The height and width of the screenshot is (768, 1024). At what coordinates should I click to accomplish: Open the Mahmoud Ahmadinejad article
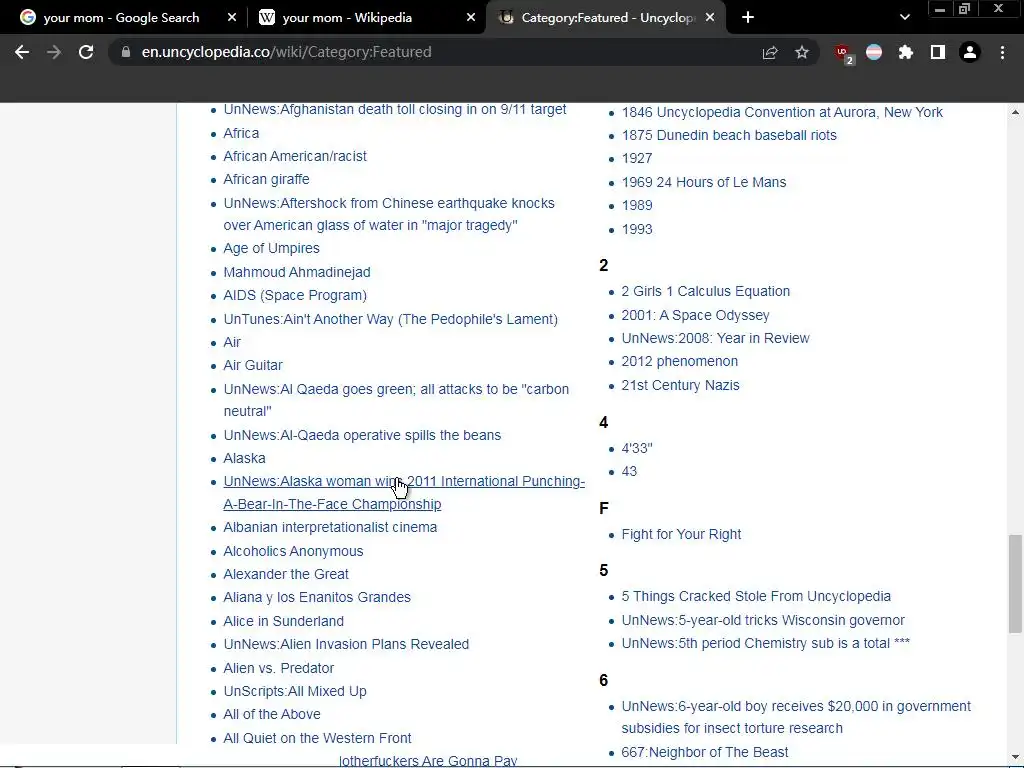(296, 272)
